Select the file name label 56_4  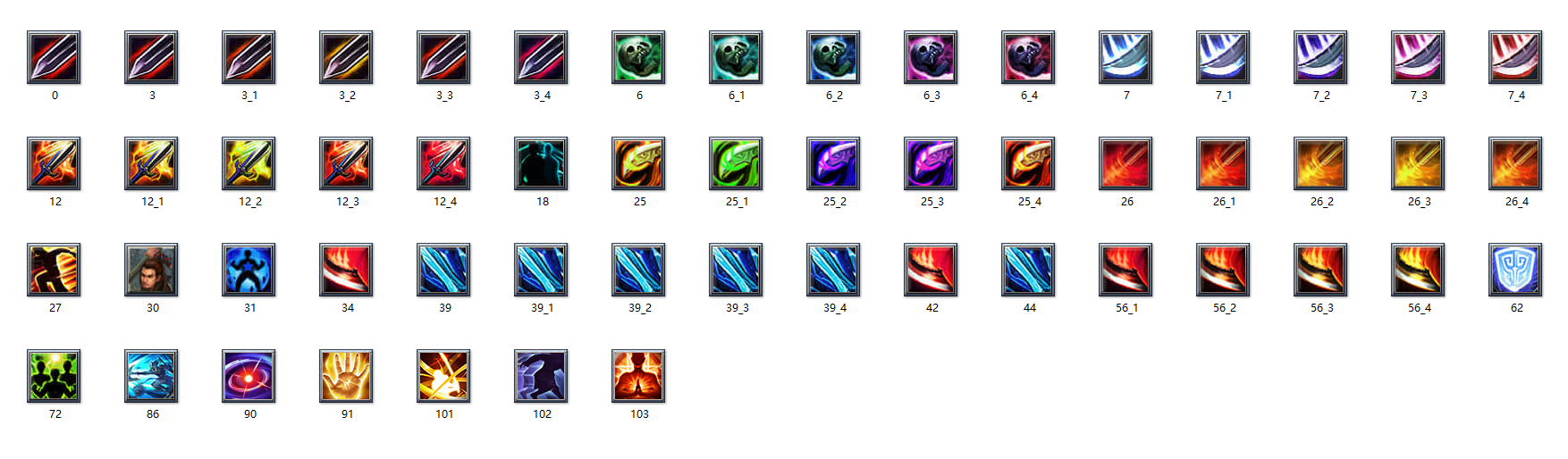click(1420, 308)
